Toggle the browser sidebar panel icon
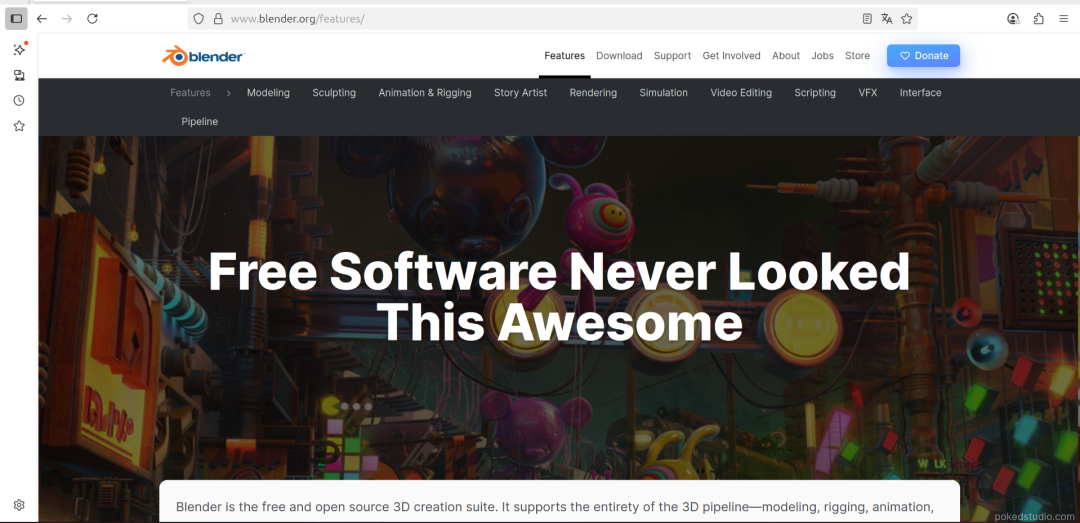Screen dimensions: 1080x523 (17, 19)
